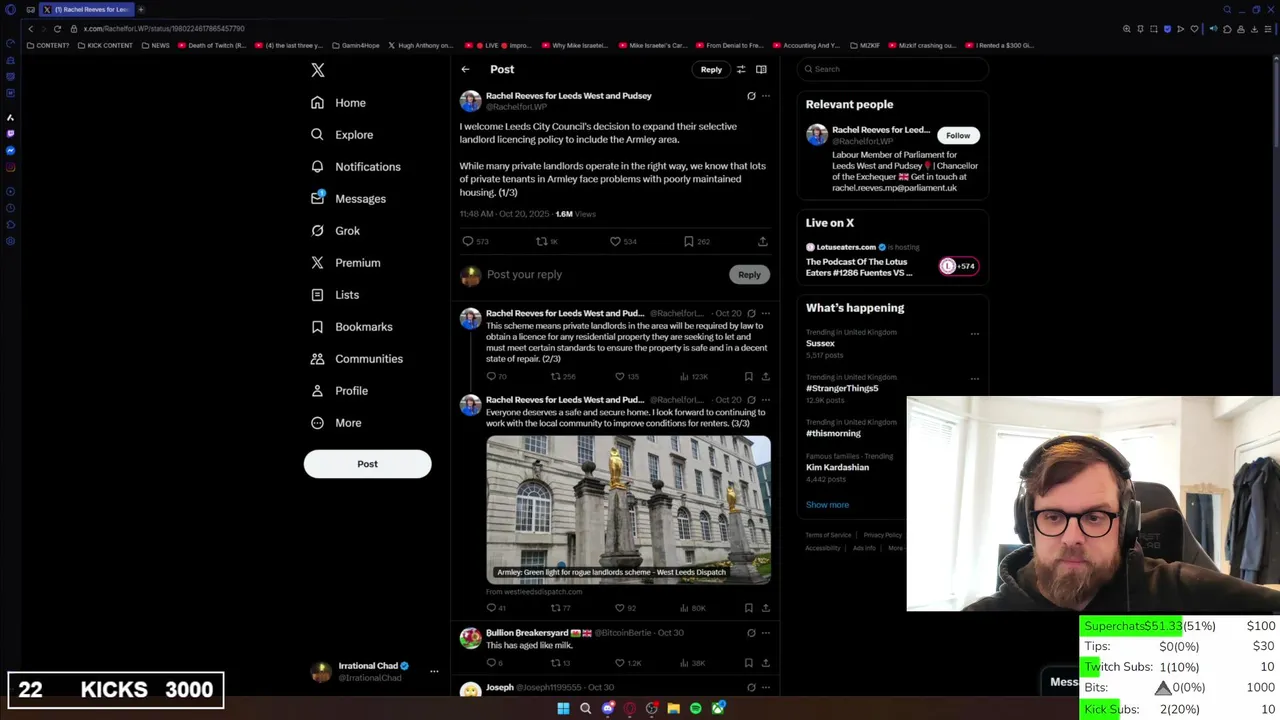This screenshot has width=1280, height=720.
Task: Open the MIZKIF bookmark folder
Action: tap(865, 45)
